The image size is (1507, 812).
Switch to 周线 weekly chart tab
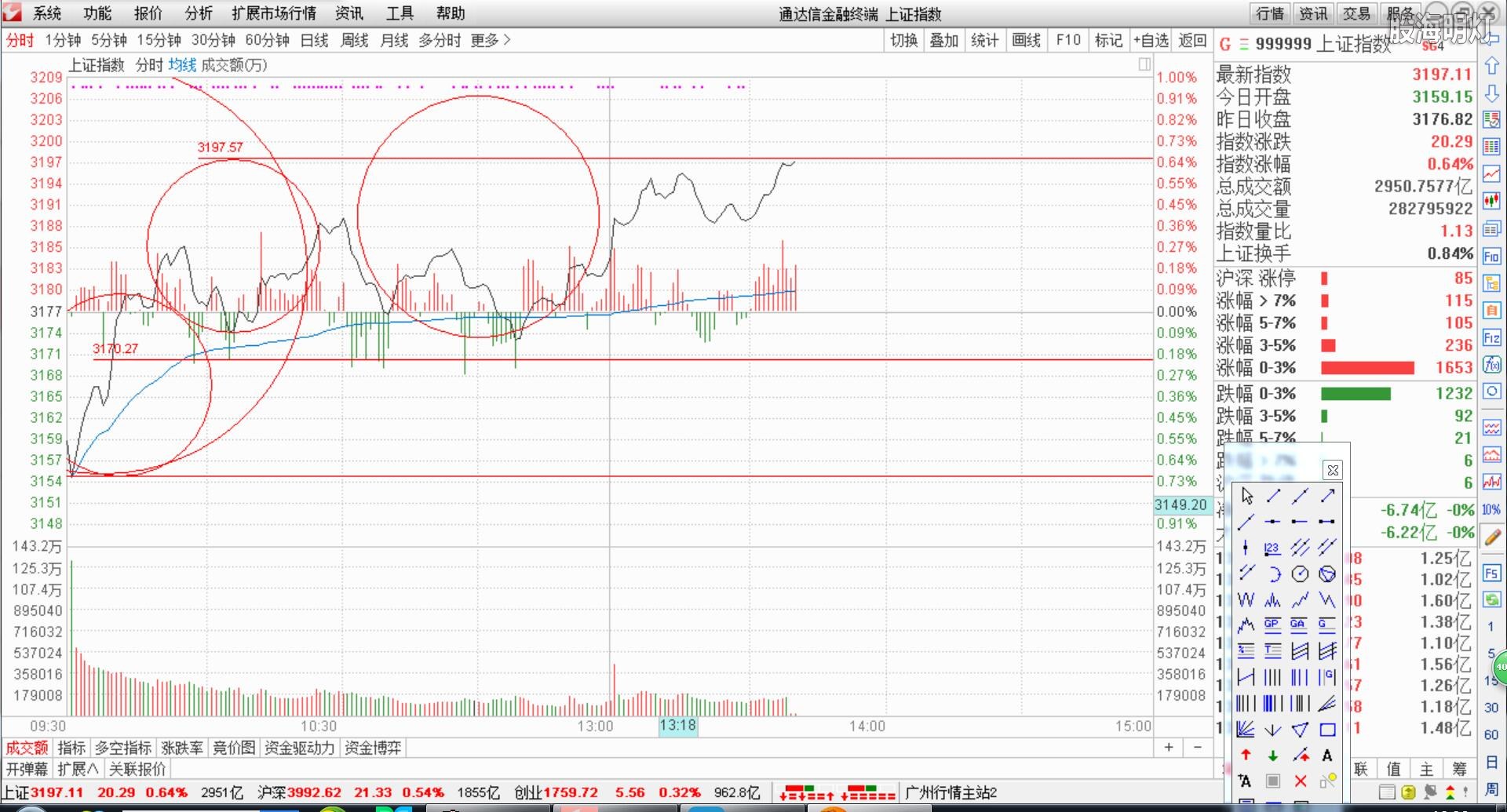tap(355, 40)
